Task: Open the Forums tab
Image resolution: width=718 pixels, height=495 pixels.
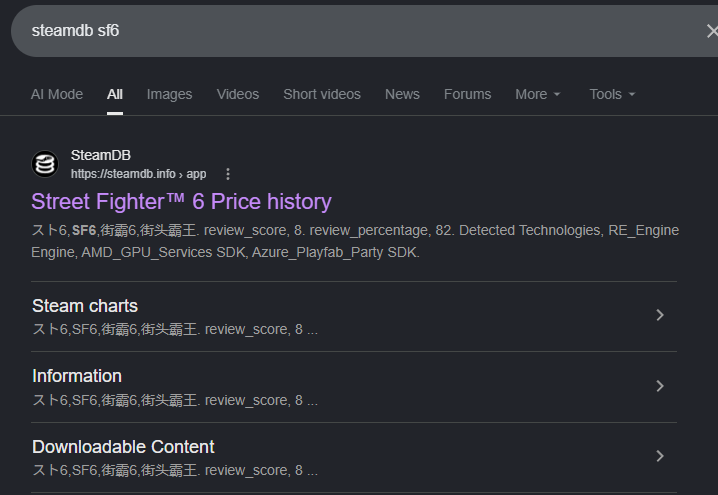Action: click(x=468, y=94)
